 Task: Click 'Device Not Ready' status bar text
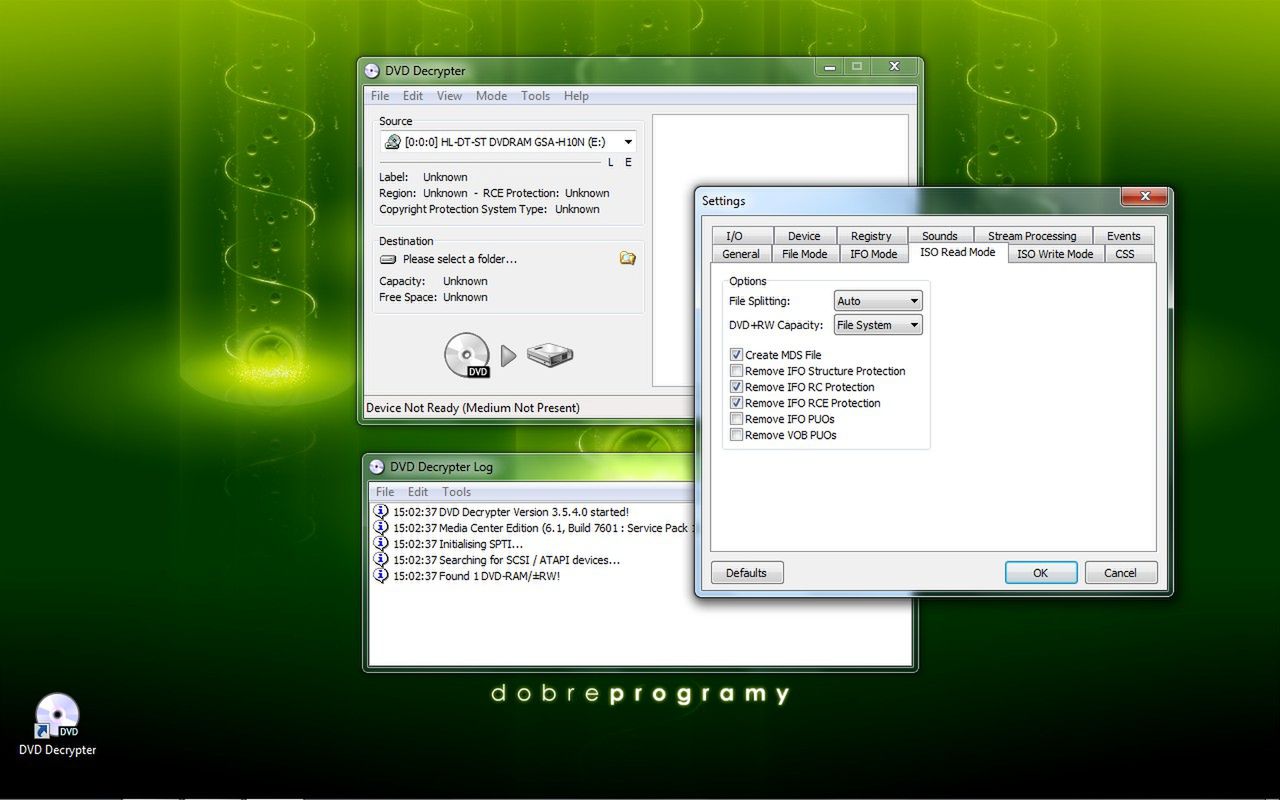[x=473, y=408]
